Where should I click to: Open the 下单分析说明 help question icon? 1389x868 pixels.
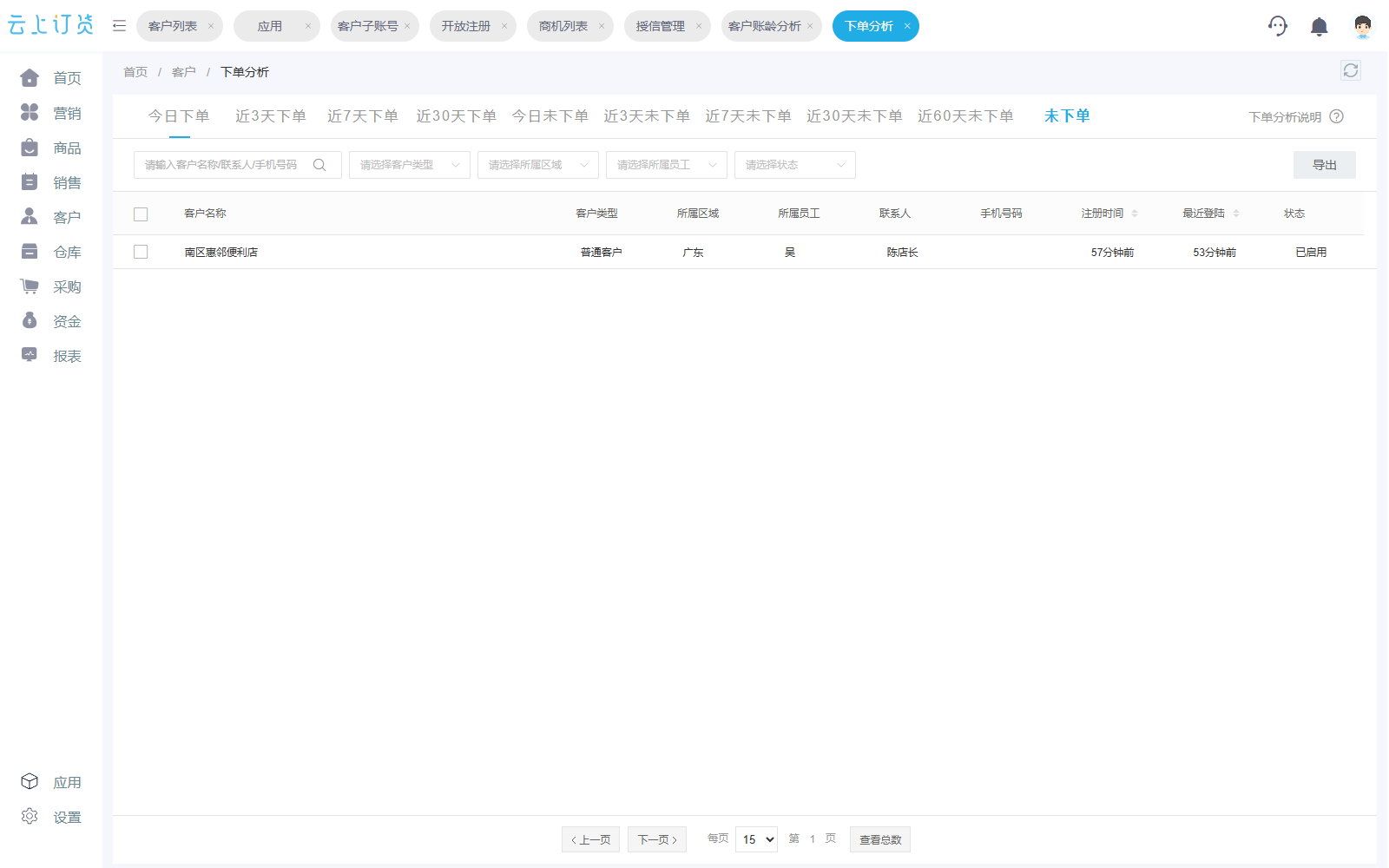(x=1337, y=116)
